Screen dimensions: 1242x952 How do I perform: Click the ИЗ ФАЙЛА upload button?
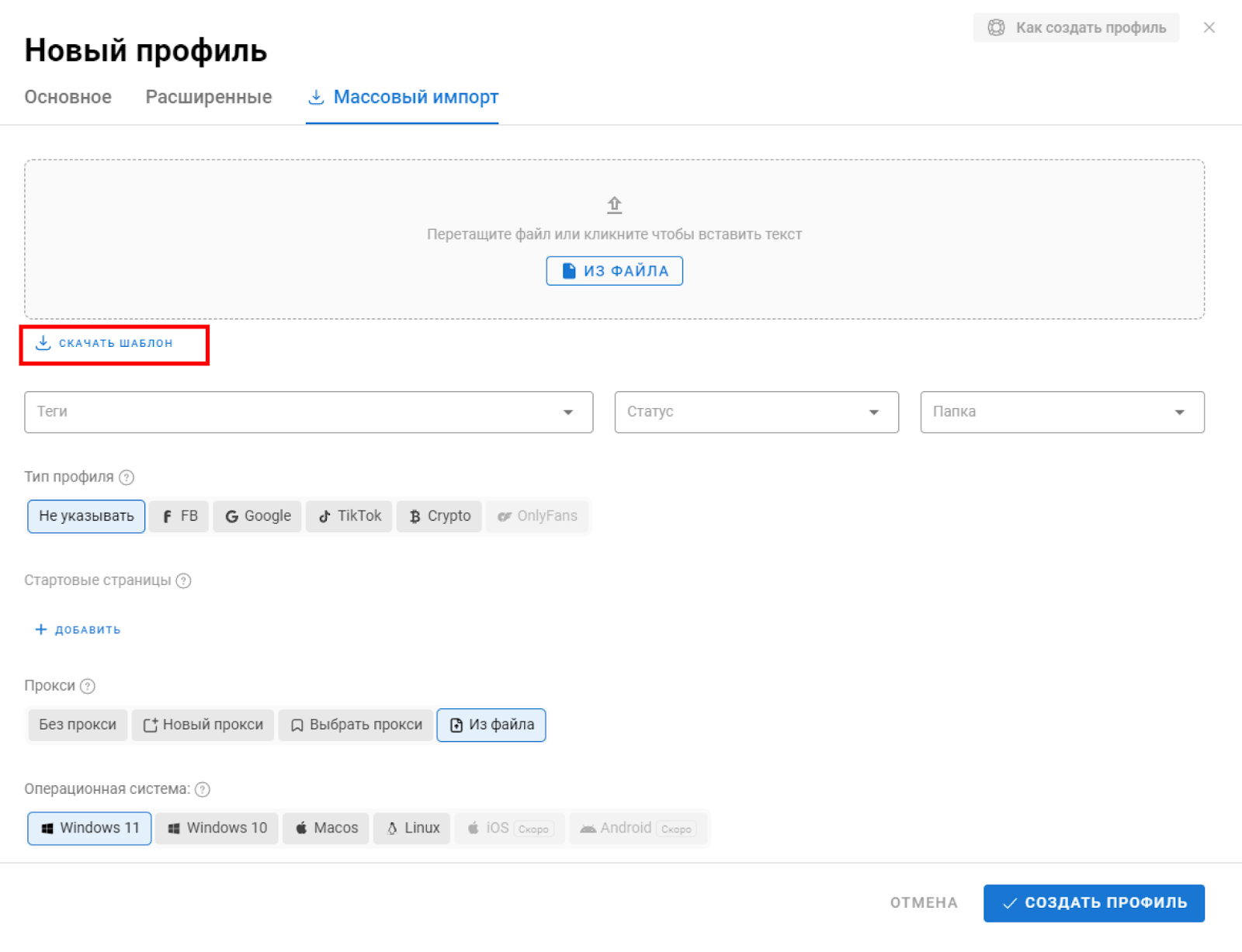point(614,271)
